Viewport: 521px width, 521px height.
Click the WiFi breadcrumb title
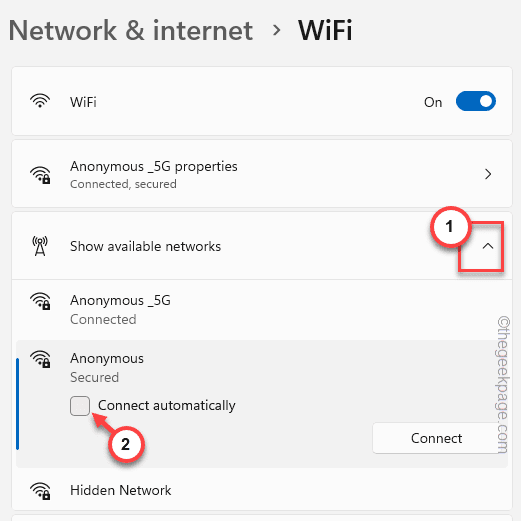tap(325, 30)
